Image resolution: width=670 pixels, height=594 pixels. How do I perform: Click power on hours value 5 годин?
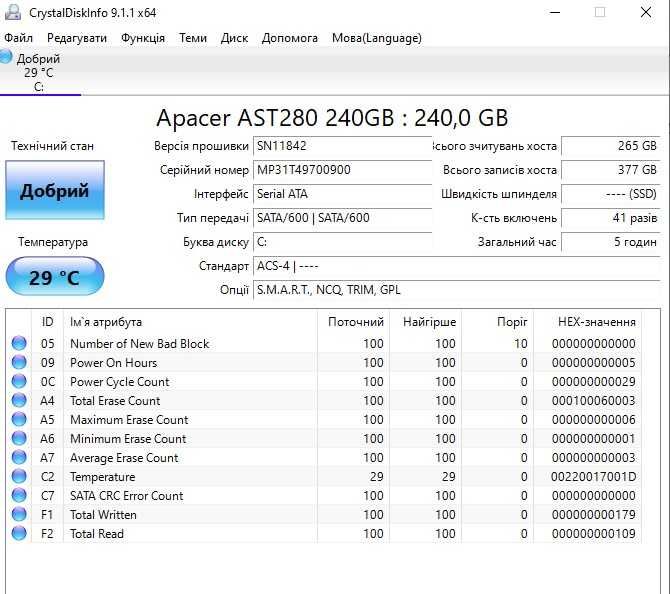[x=611, y=242]
